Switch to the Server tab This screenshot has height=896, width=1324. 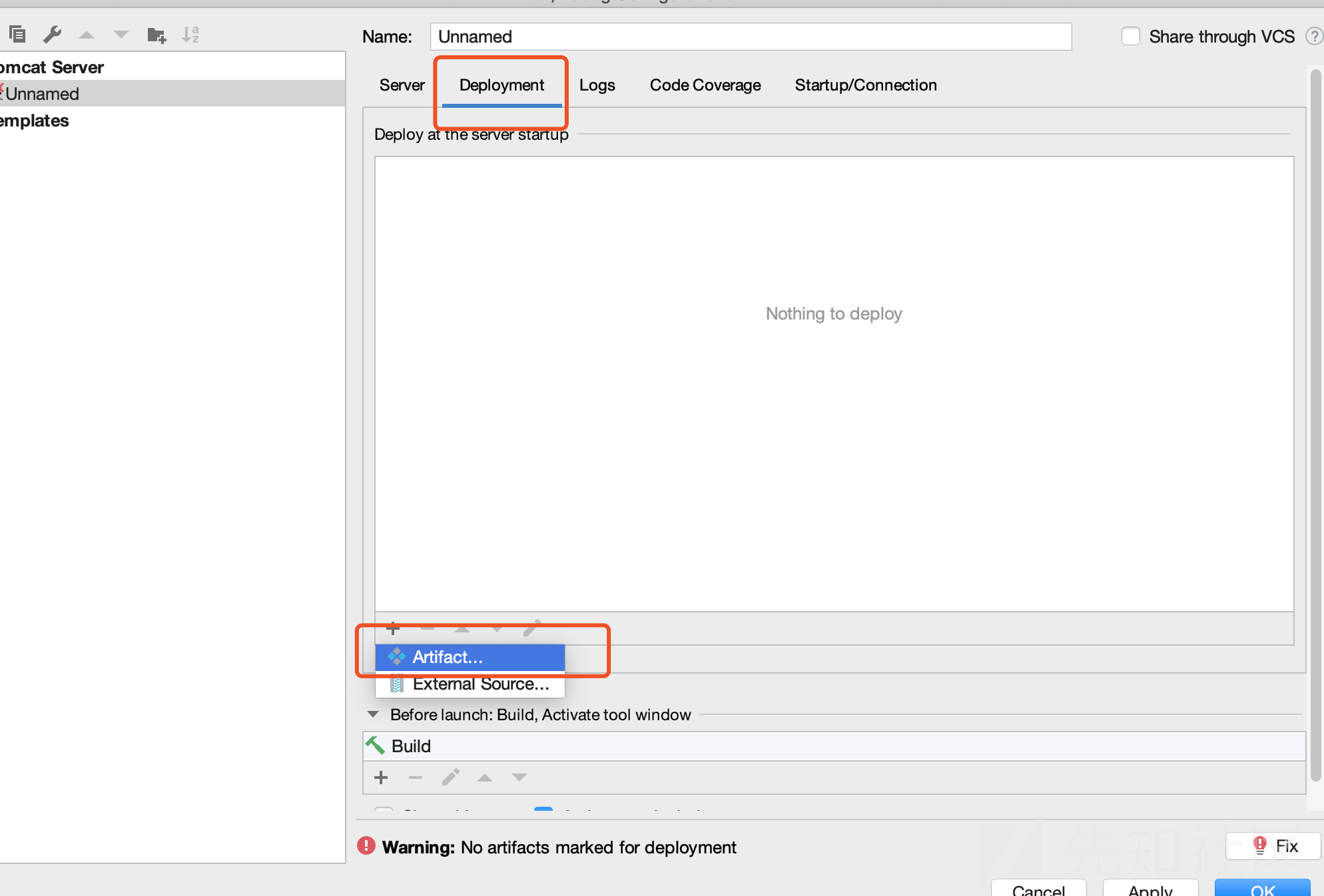tap(402, 85)
